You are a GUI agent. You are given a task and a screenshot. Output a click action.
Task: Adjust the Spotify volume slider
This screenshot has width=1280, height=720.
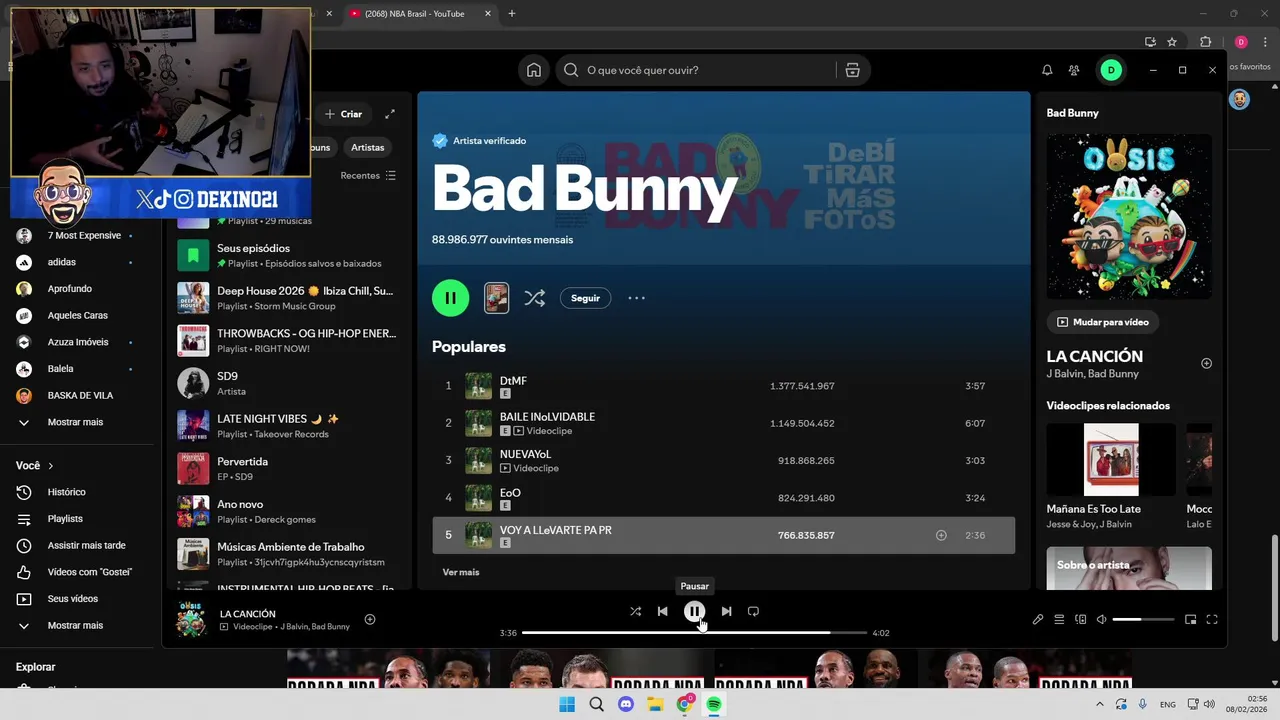tap(1143, 619)
